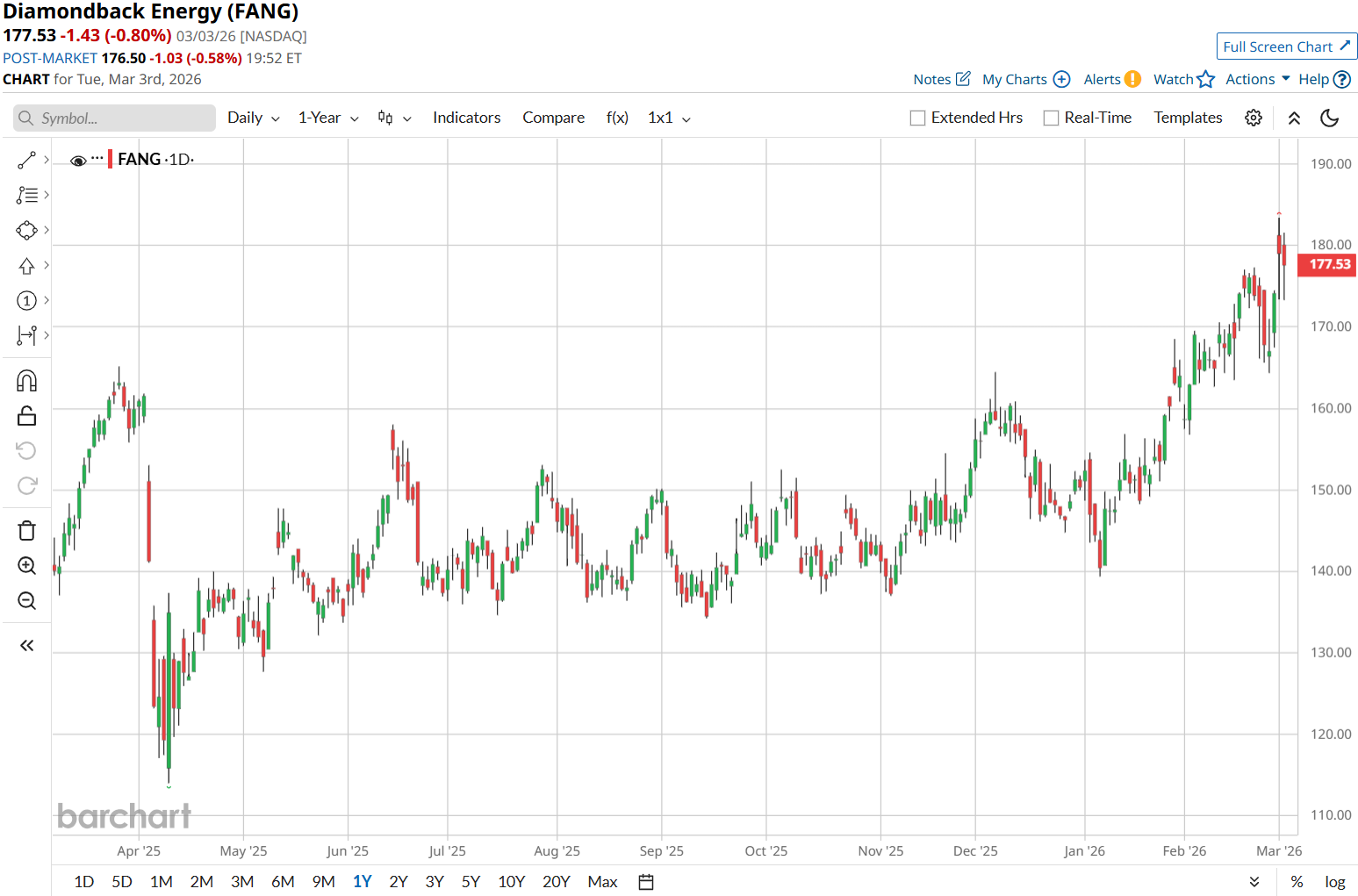
Task: Select the 6M time range
Action: [283, 881]
